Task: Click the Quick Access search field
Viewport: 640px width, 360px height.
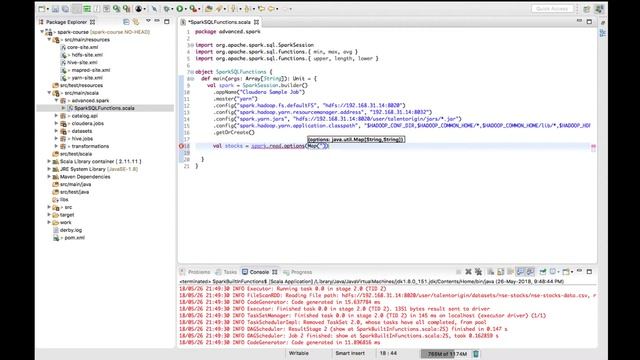Action: click(552, 9)
